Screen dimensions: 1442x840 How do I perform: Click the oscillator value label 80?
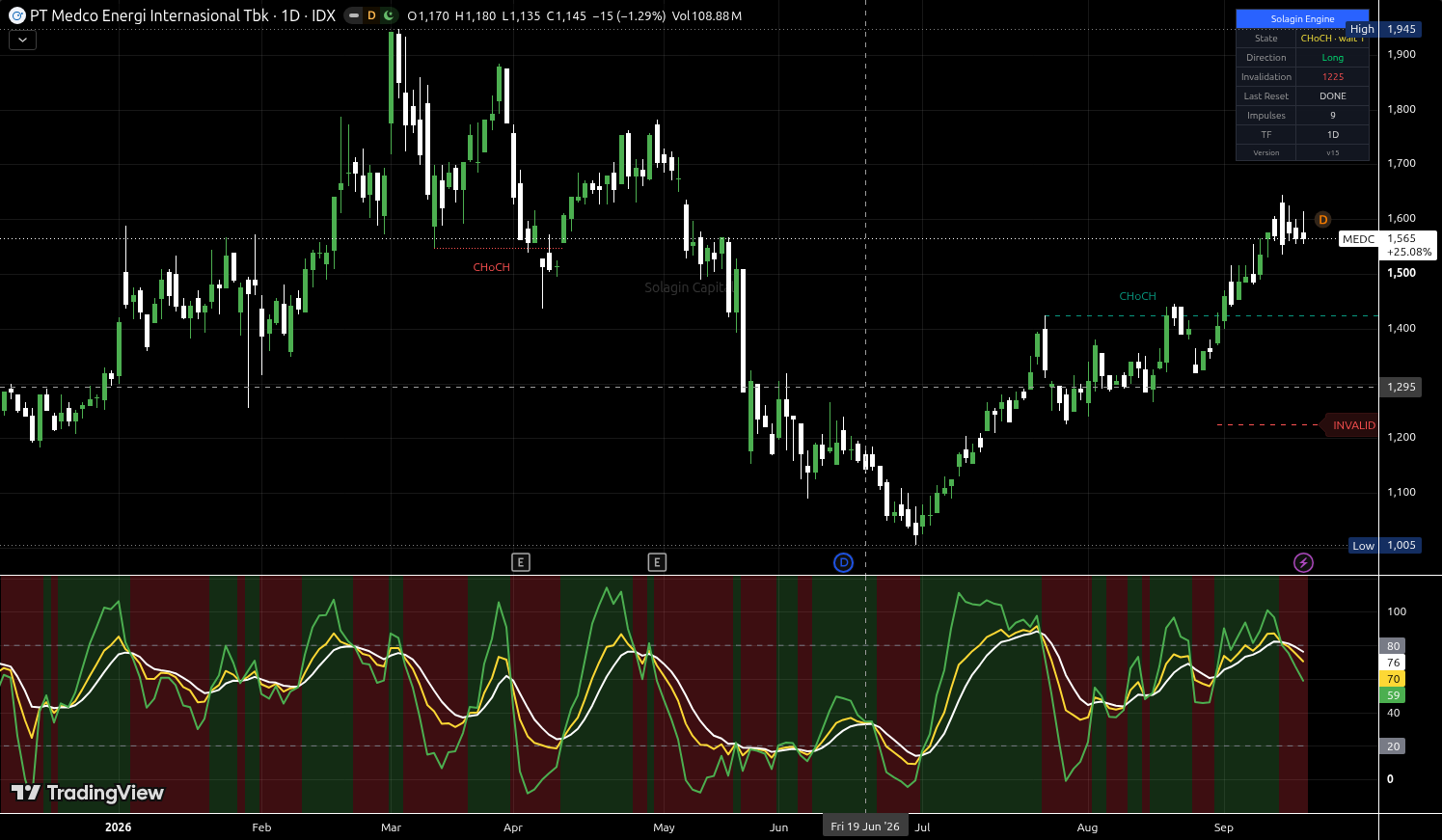(1393, 646)
